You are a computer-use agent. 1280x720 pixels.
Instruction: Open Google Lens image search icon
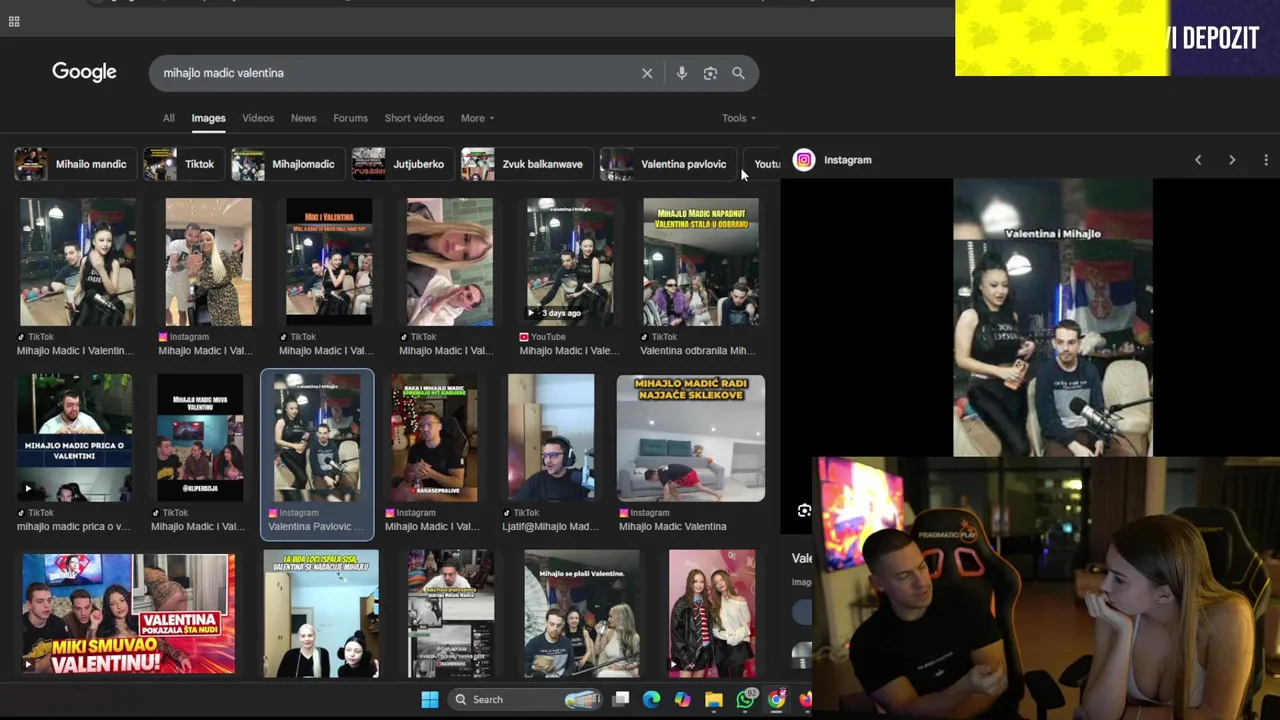(x=710, y=73)
